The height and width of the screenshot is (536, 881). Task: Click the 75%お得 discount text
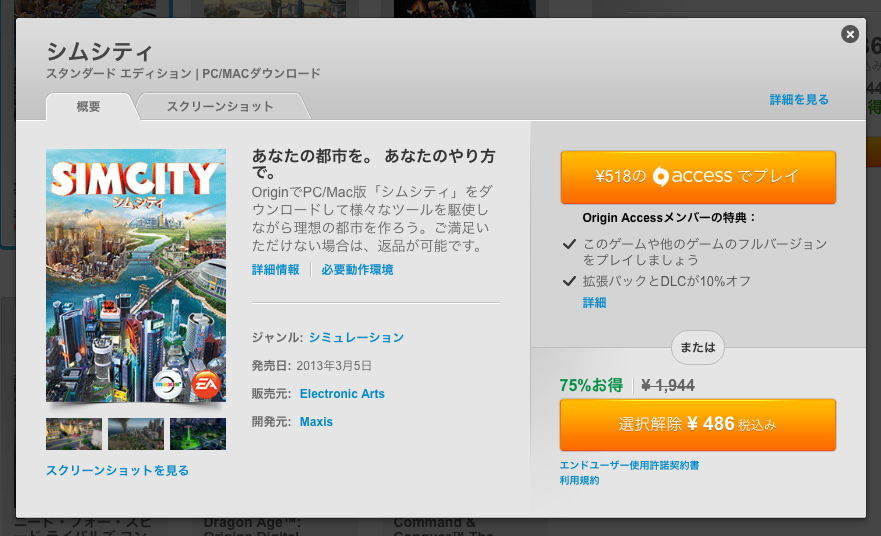[x=591, y=385]
